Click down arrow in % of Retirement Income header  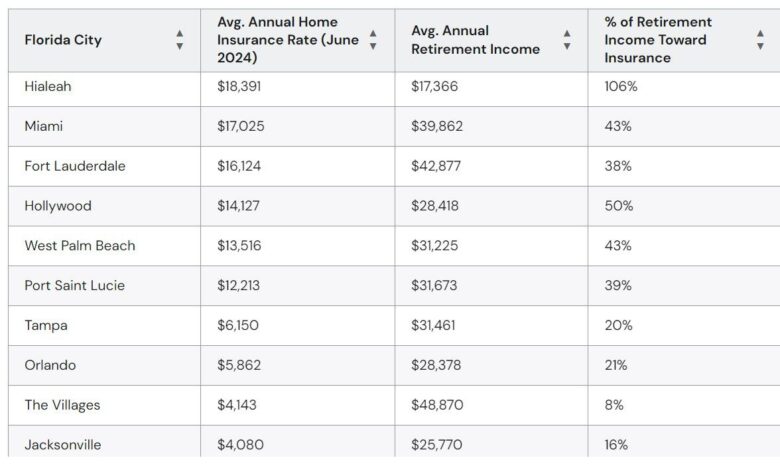coord(760,46)
